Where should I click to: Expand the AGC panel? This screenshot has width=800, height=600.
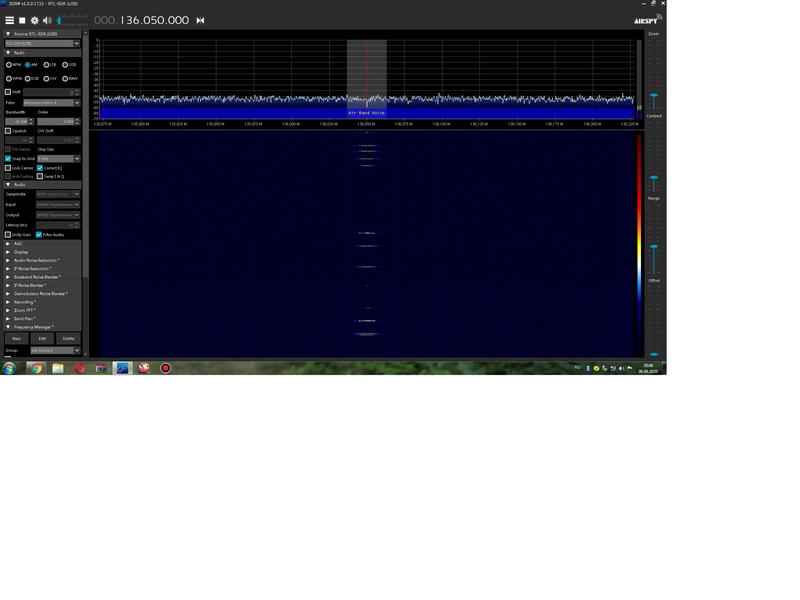(x=42, y=244)
